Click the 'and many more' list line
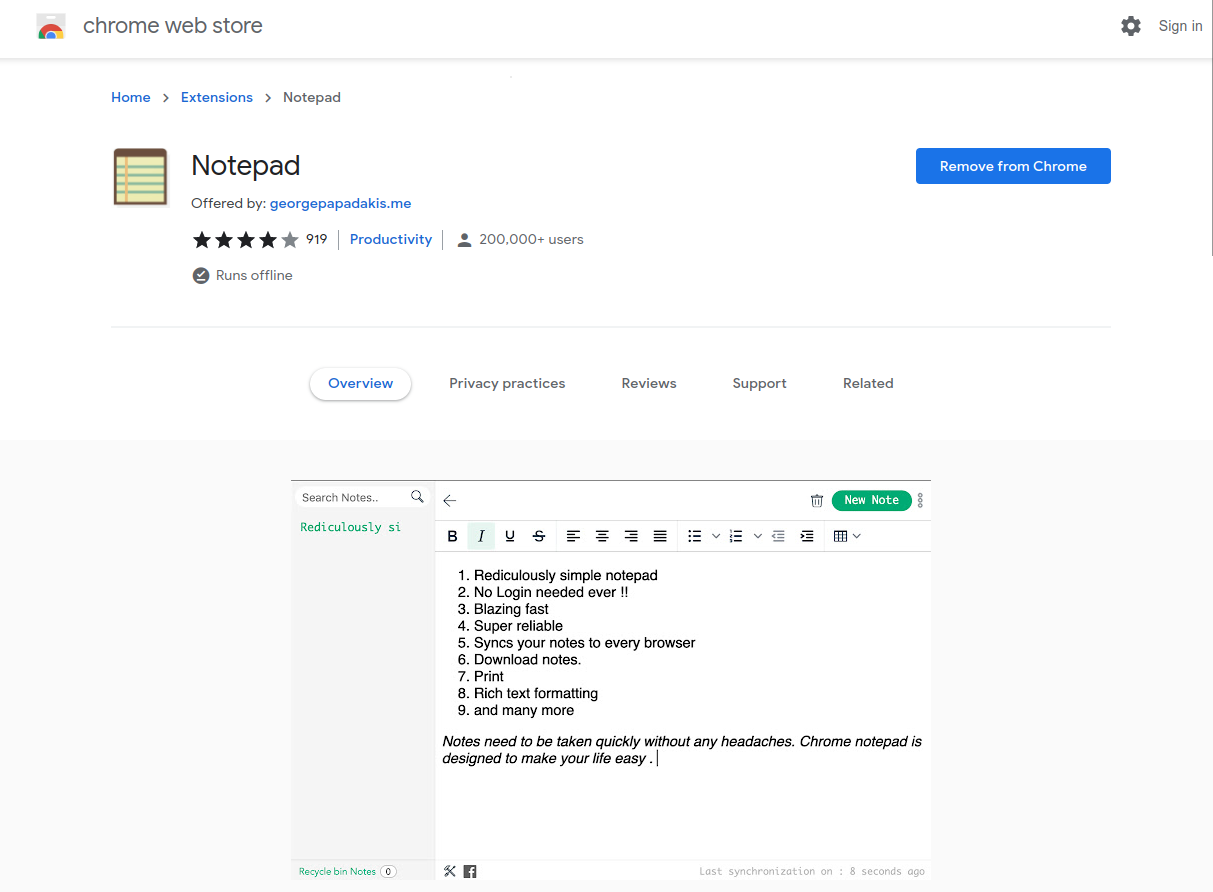The height and width of the screenshot is (892, 1213). (x=524, y=711)
